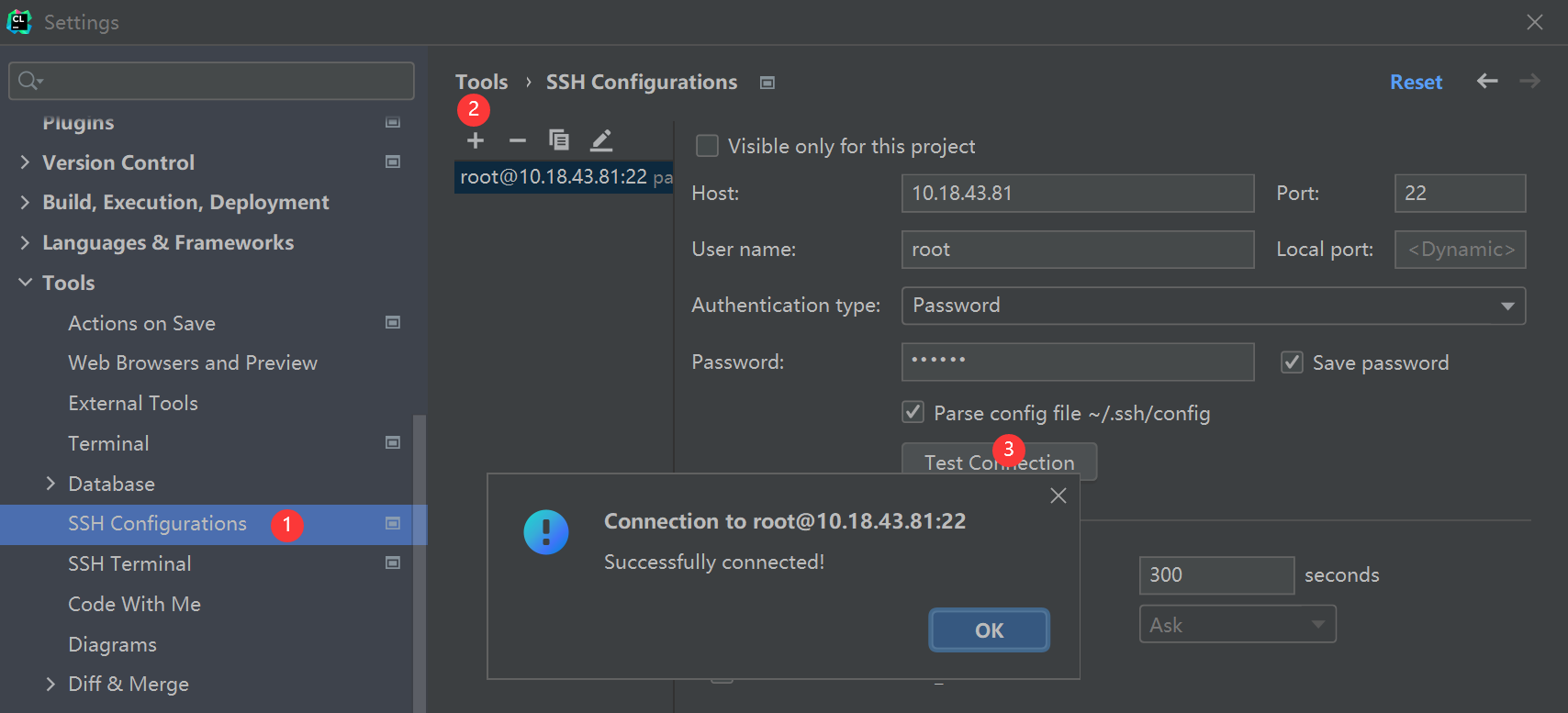Click the project icon beside SSH Terminal

point(393,563)
